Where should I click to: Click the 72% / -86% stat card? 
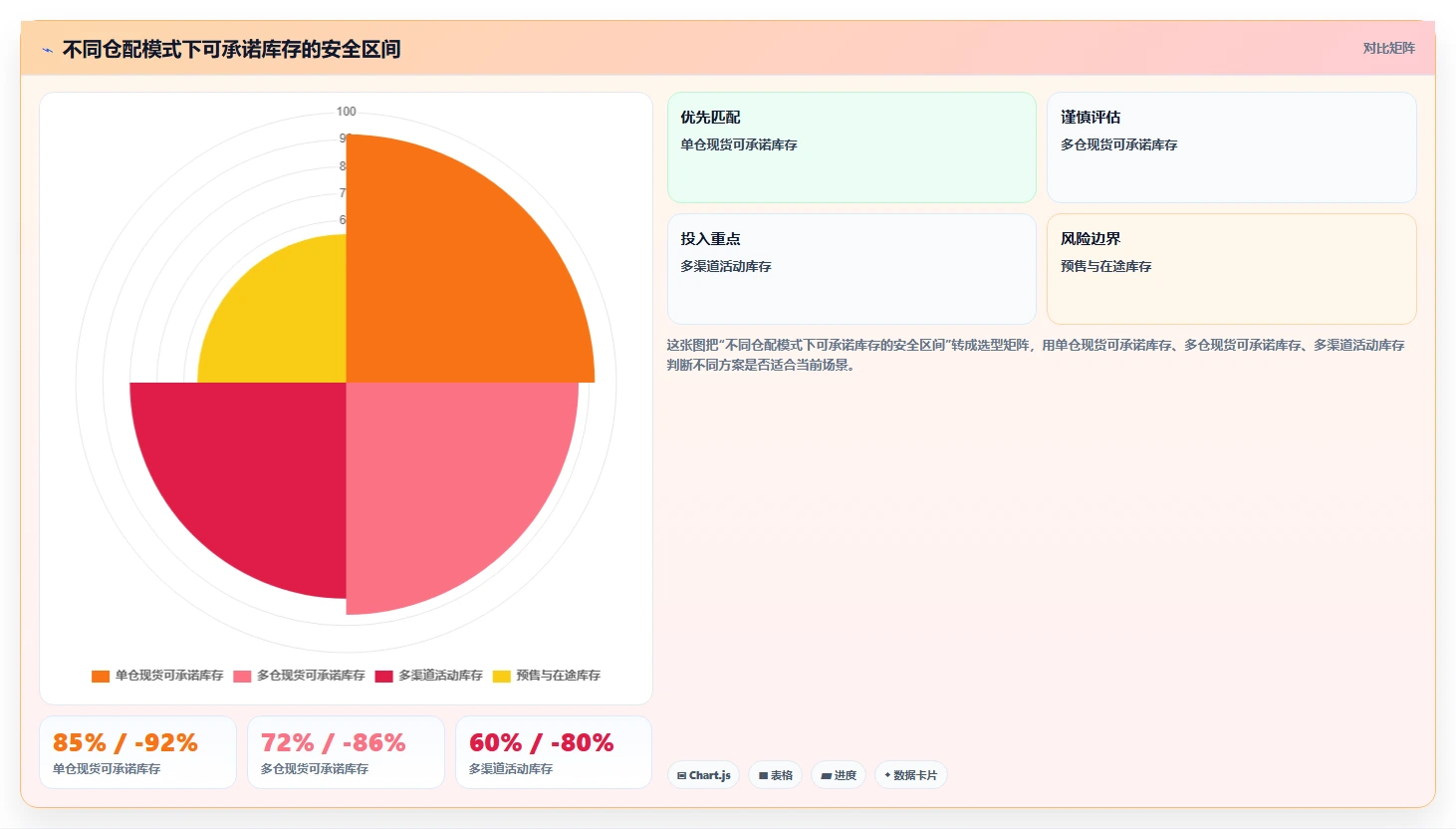pos(346,752)
